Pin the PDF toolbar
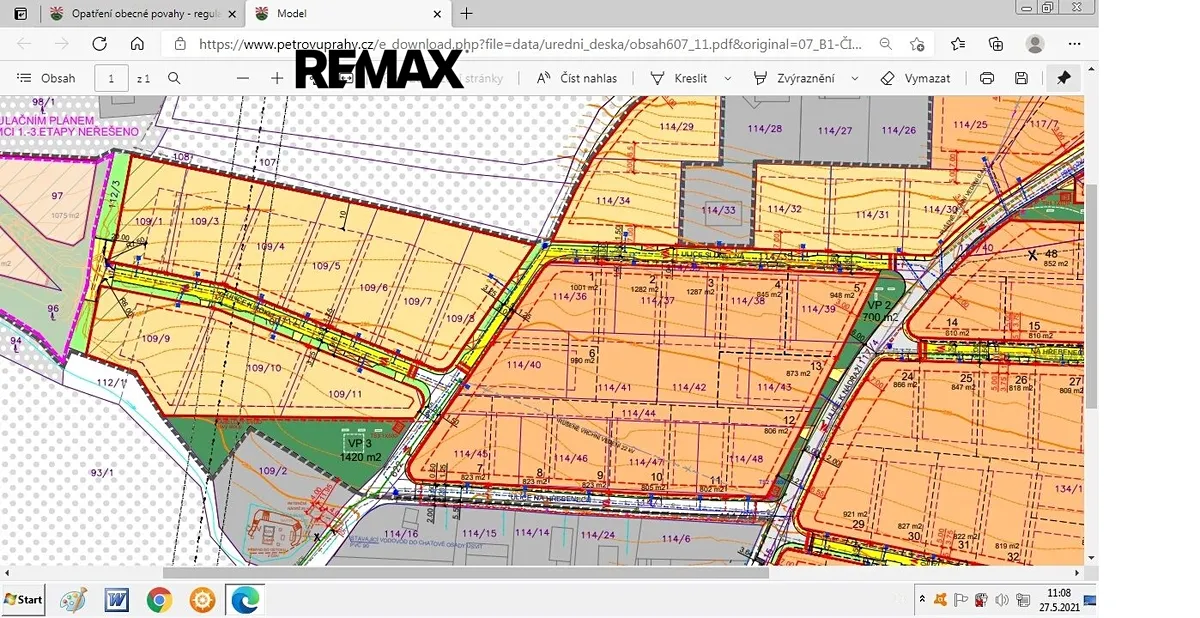This screenshot has height=618, width=1200. coord(1064,78)
